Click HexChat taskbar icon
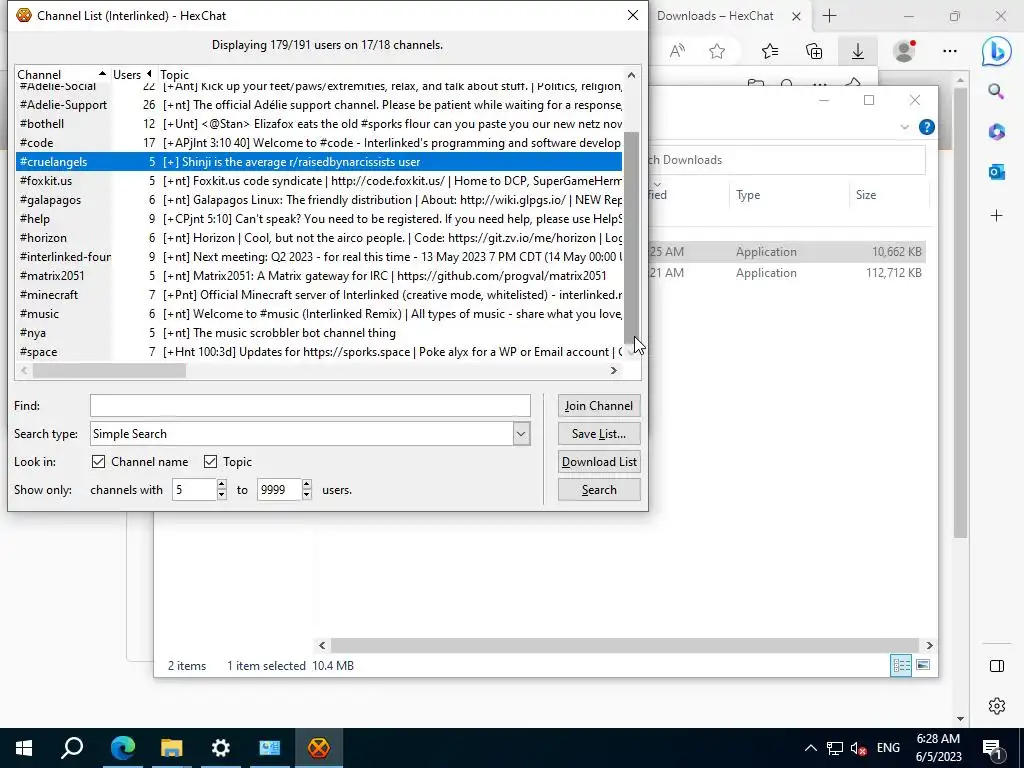This screenshot has width=1024, height=768. point(319,748)
